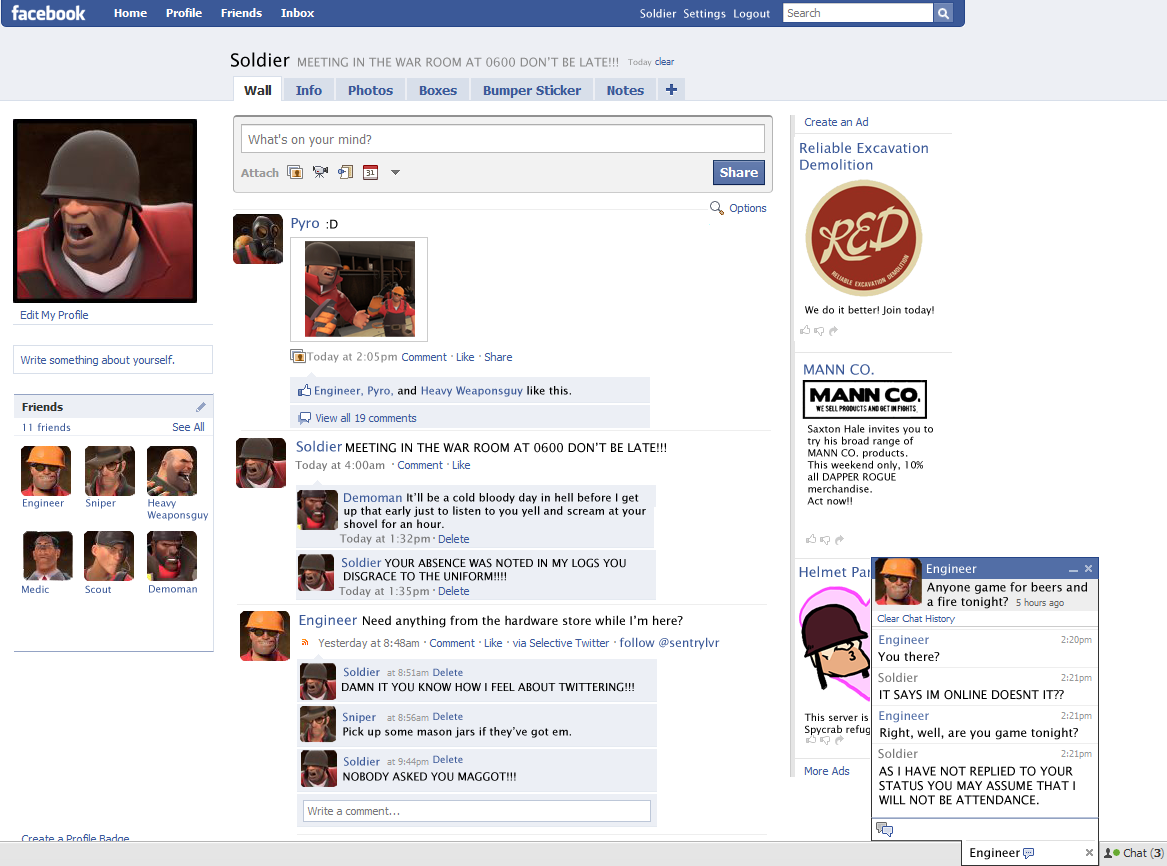Viewport: 1167px width, 866px height.
Task: Go to Home in the top navigation
Action: [130, 13]
